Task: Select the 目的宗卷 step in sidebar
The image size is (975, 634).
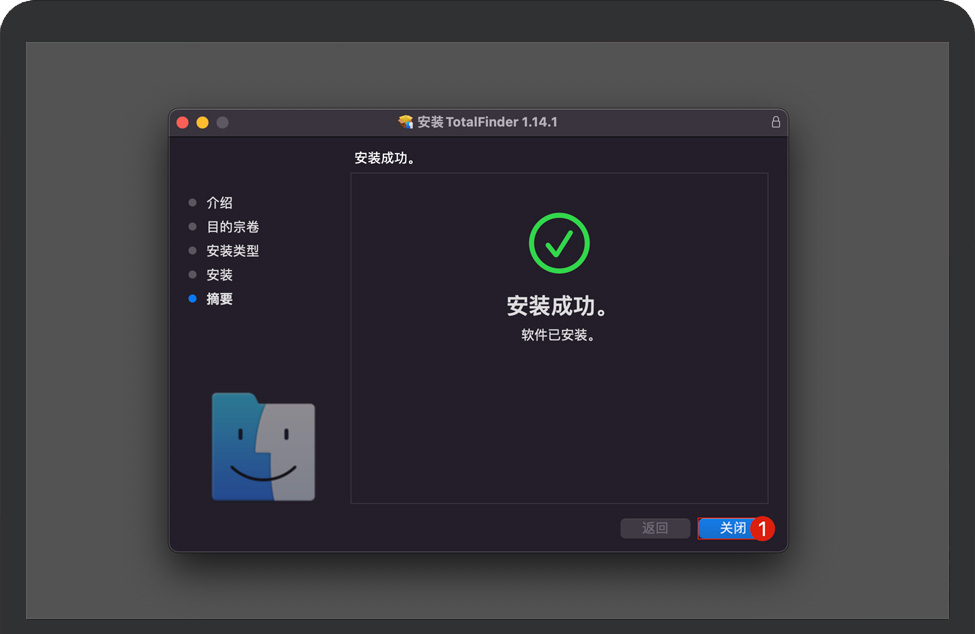Action: pyautogui.click(x=233, y=227)
